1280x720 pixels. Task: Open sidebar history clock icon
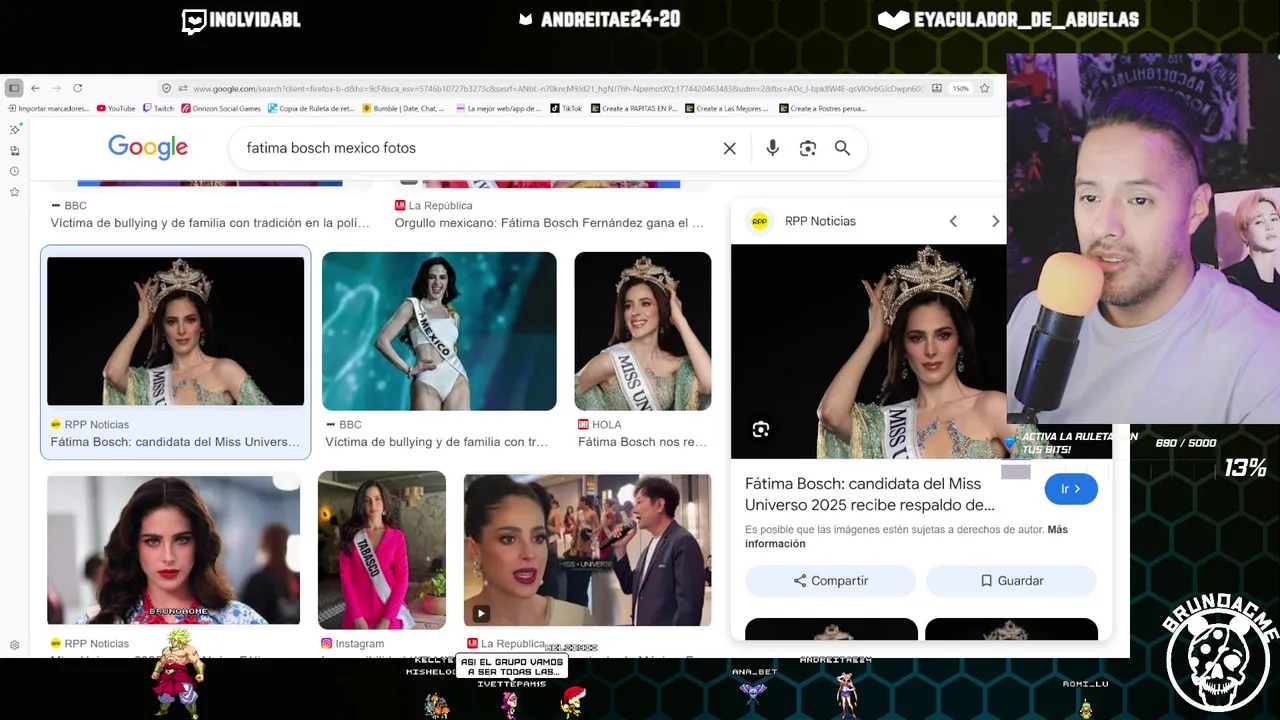click(x=14, y=171)
